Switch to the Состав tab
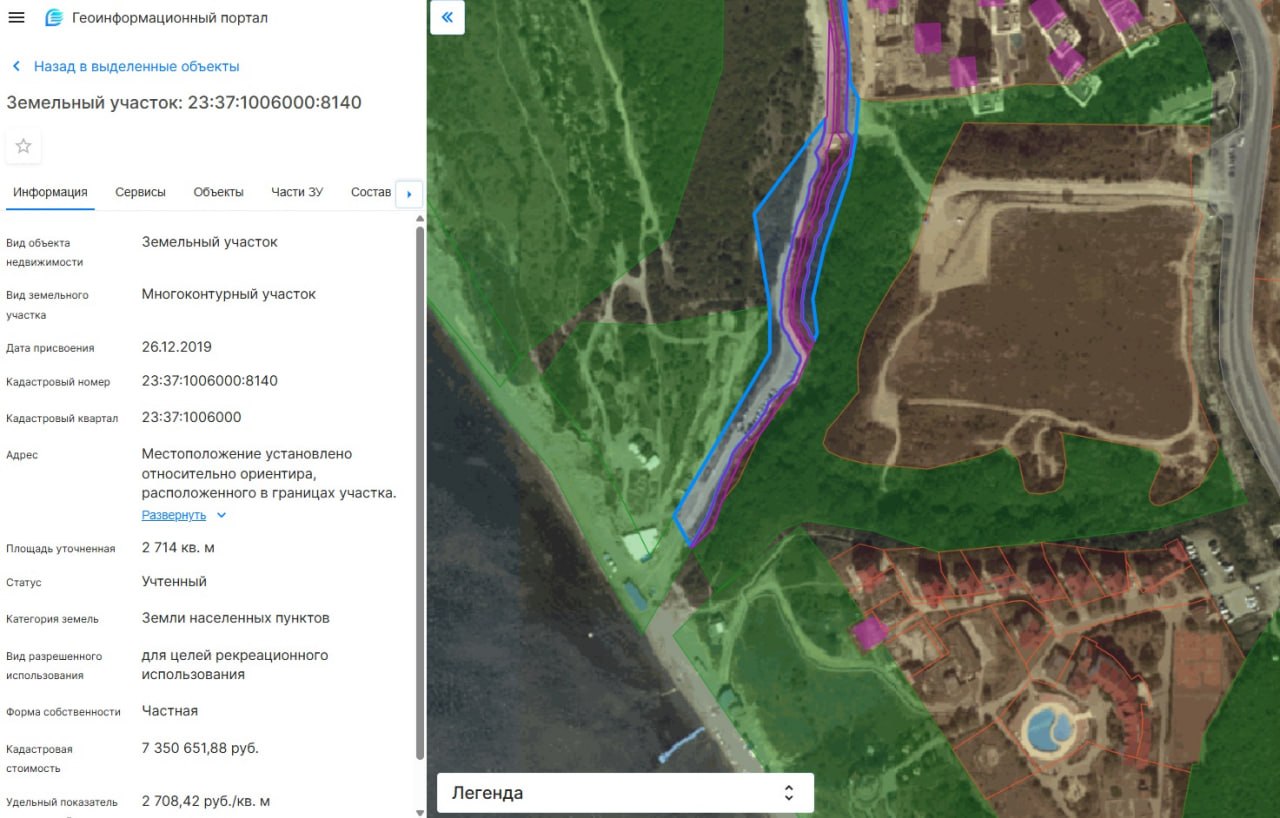The width and height of the screenshot is (1280, 818). pyautogui.click(x=371, y=192)
